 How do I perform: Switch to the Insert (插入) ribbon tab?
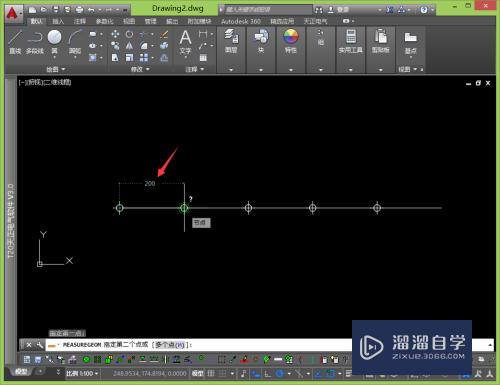[58, 21]
